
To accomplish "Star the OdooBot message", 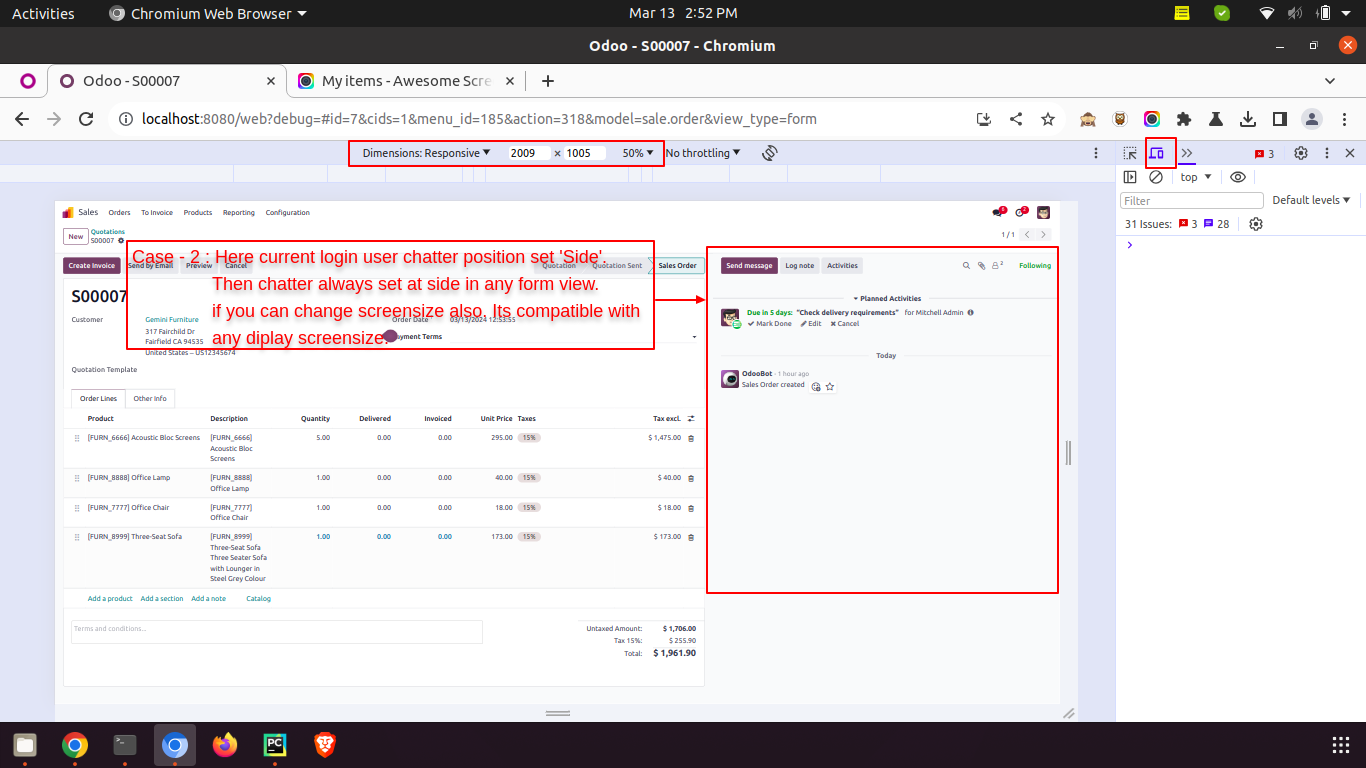I will 830,386.
